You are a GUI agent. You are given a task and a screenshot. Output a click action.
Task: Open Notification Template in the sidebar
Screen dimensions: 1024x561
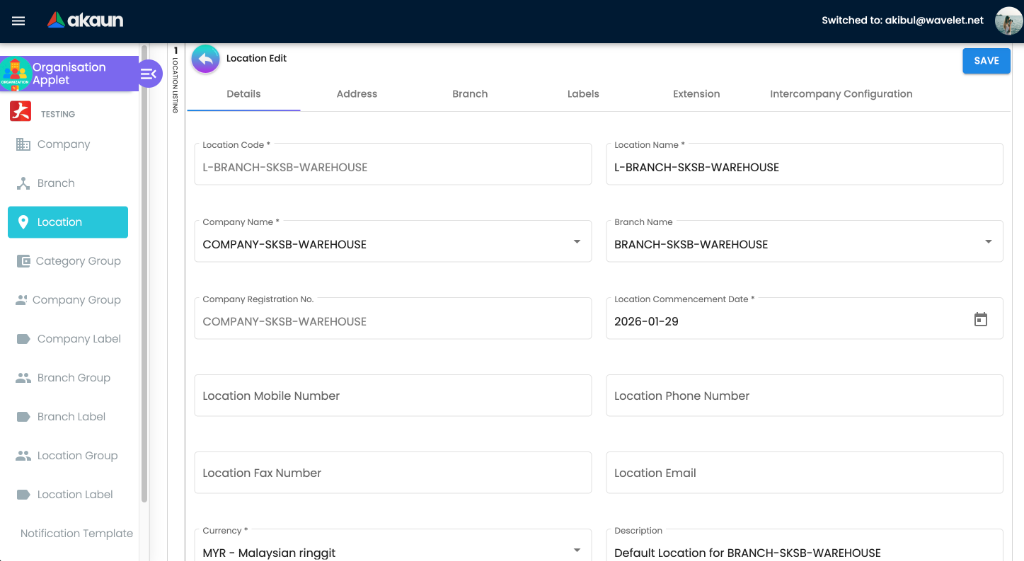point(76,534)
